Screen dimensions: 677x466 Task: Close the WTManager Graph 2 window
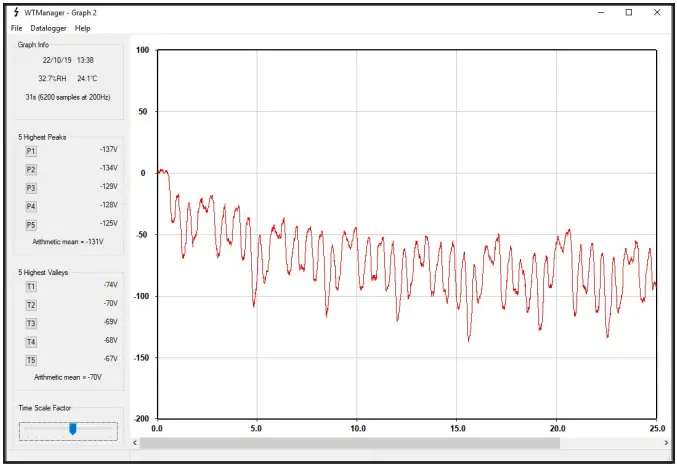pyautogui.click(x=657, y=13)
